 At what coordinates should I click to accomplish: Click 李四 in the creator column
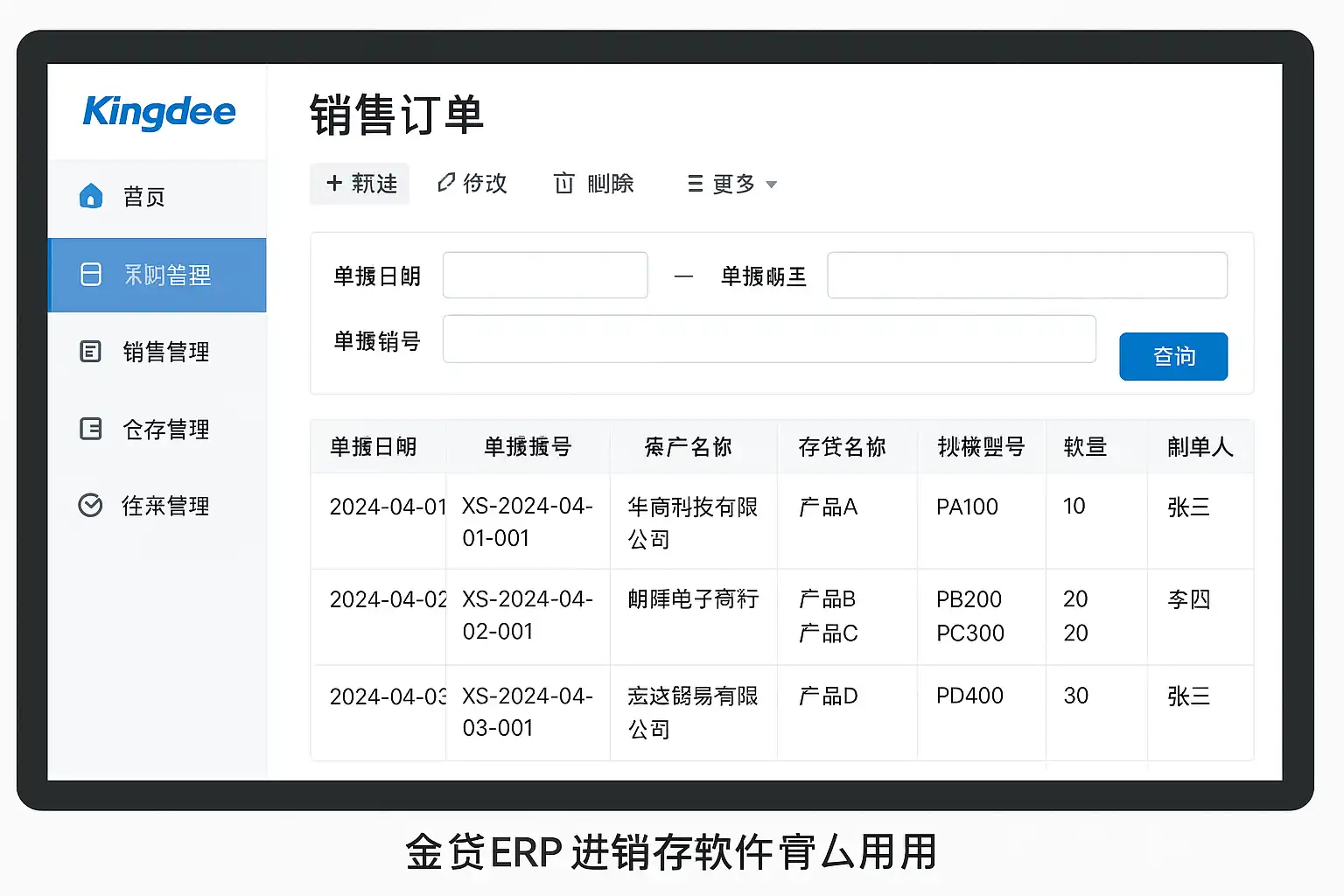pos(1188,599)
